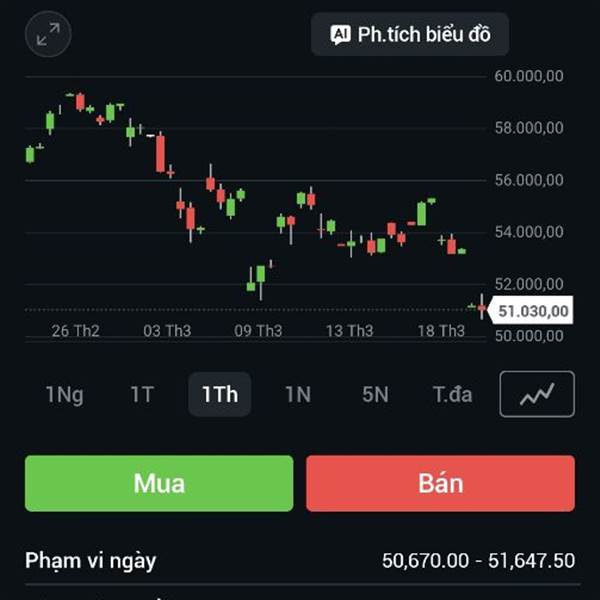Image resolution: width=600 pixels, height=600 pixels.
Task: Click the 26 Th2 date label
Action: 76,331
